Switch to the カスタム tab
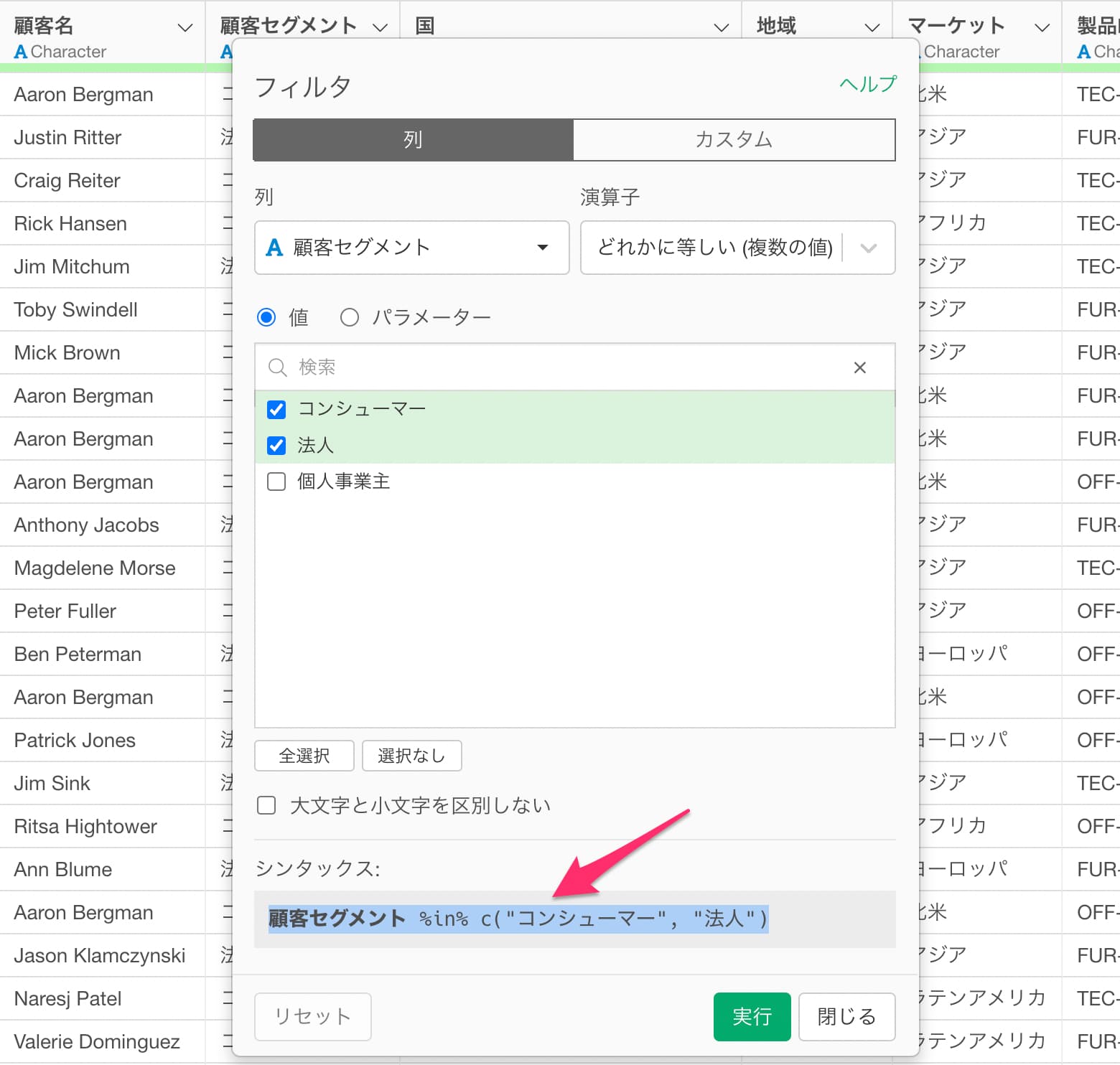This screenshot has width=1120, height=1065. click(x=733, y=139)
